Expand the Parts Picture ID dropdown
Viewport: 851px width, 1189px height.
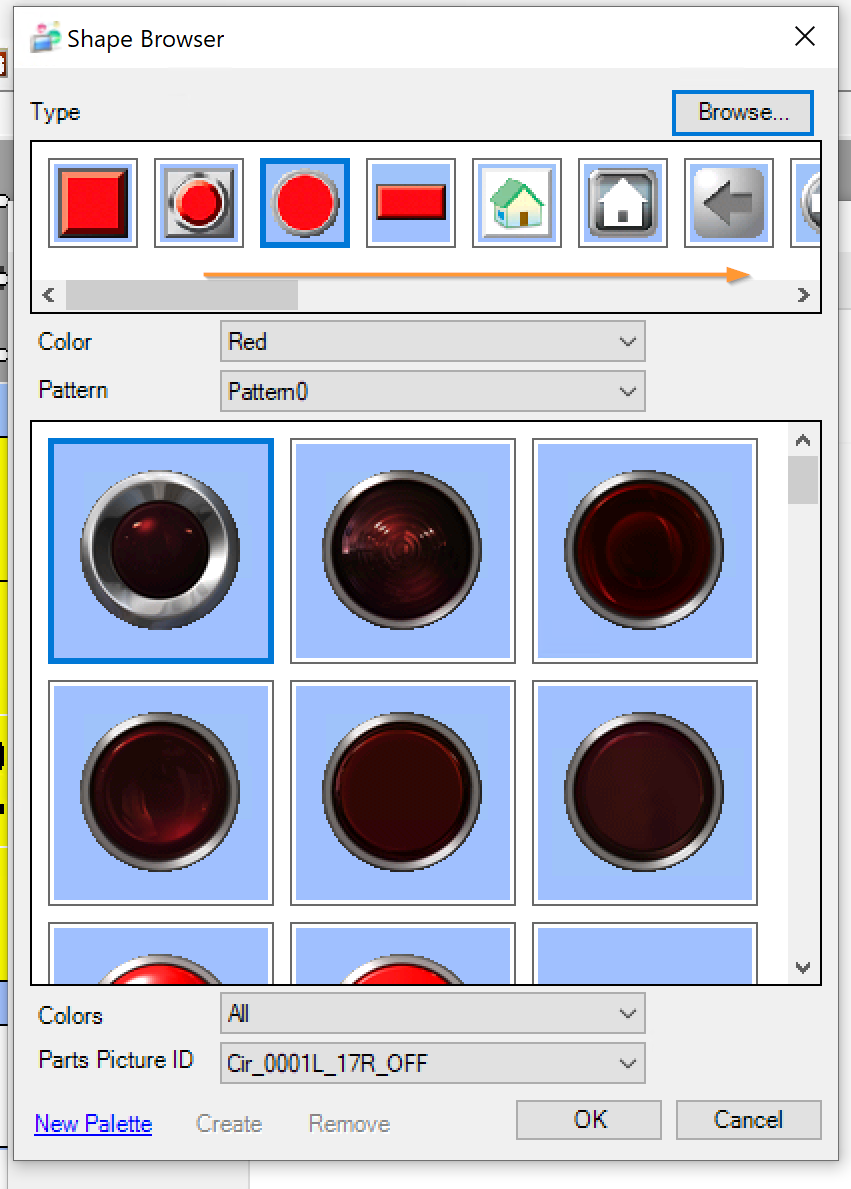pos(432,1063)
